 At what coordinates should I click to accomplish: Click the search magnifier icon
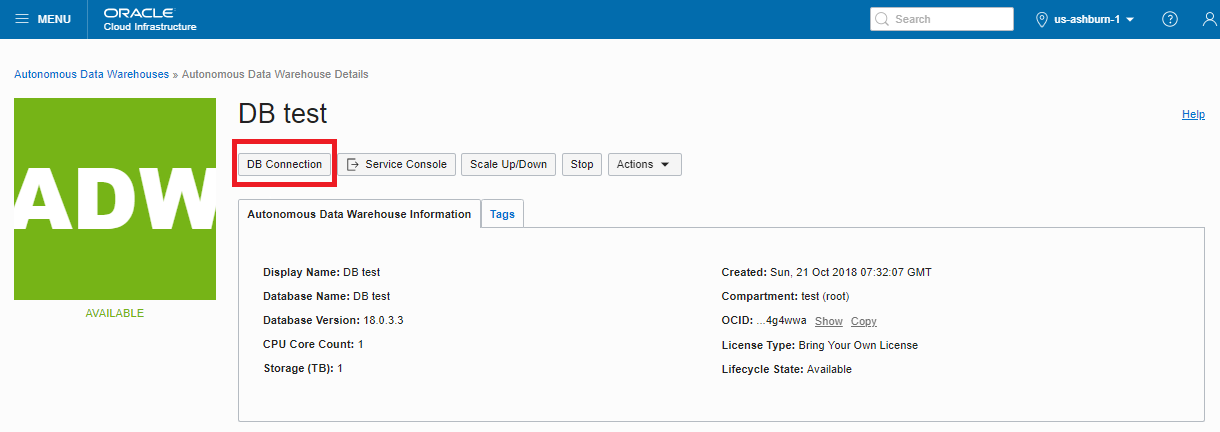pyautogui.click(x=882, y=19)
